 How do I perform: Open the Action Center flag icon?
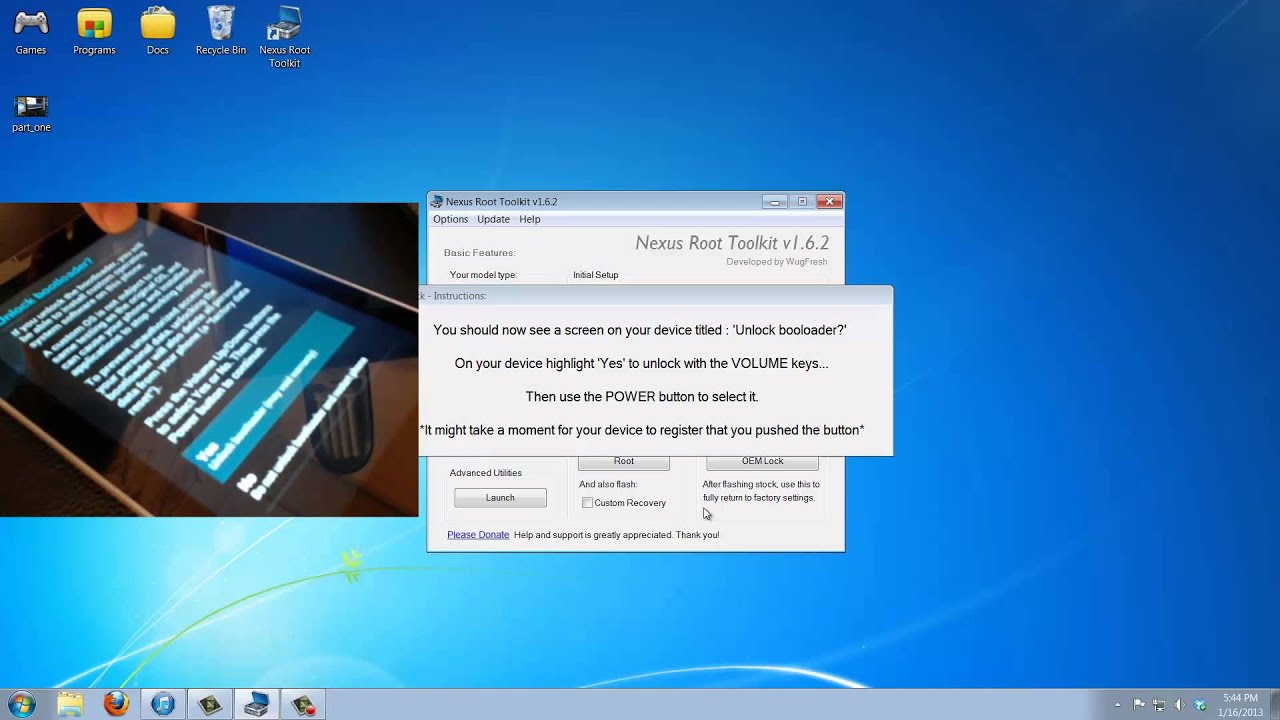(1139, 705)
